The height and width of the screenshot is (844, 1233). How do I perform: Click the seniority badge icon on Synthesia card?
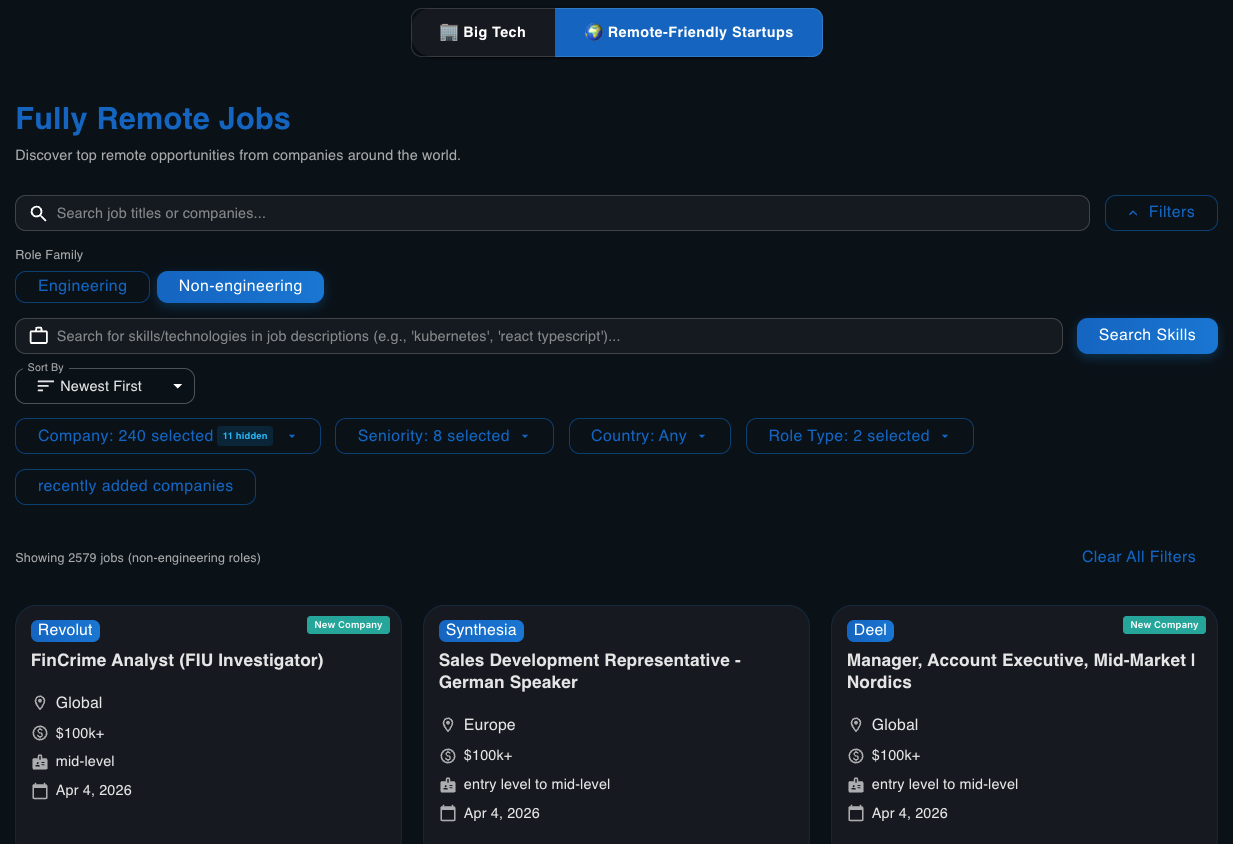(448, 785)
